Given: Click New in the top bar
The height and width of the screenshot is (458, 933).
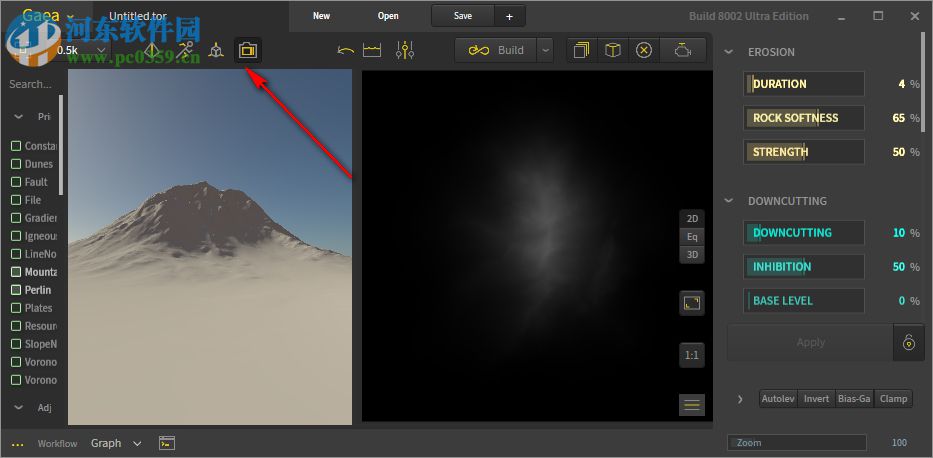Looking at the screenshot, I should [x=321, y=16].
